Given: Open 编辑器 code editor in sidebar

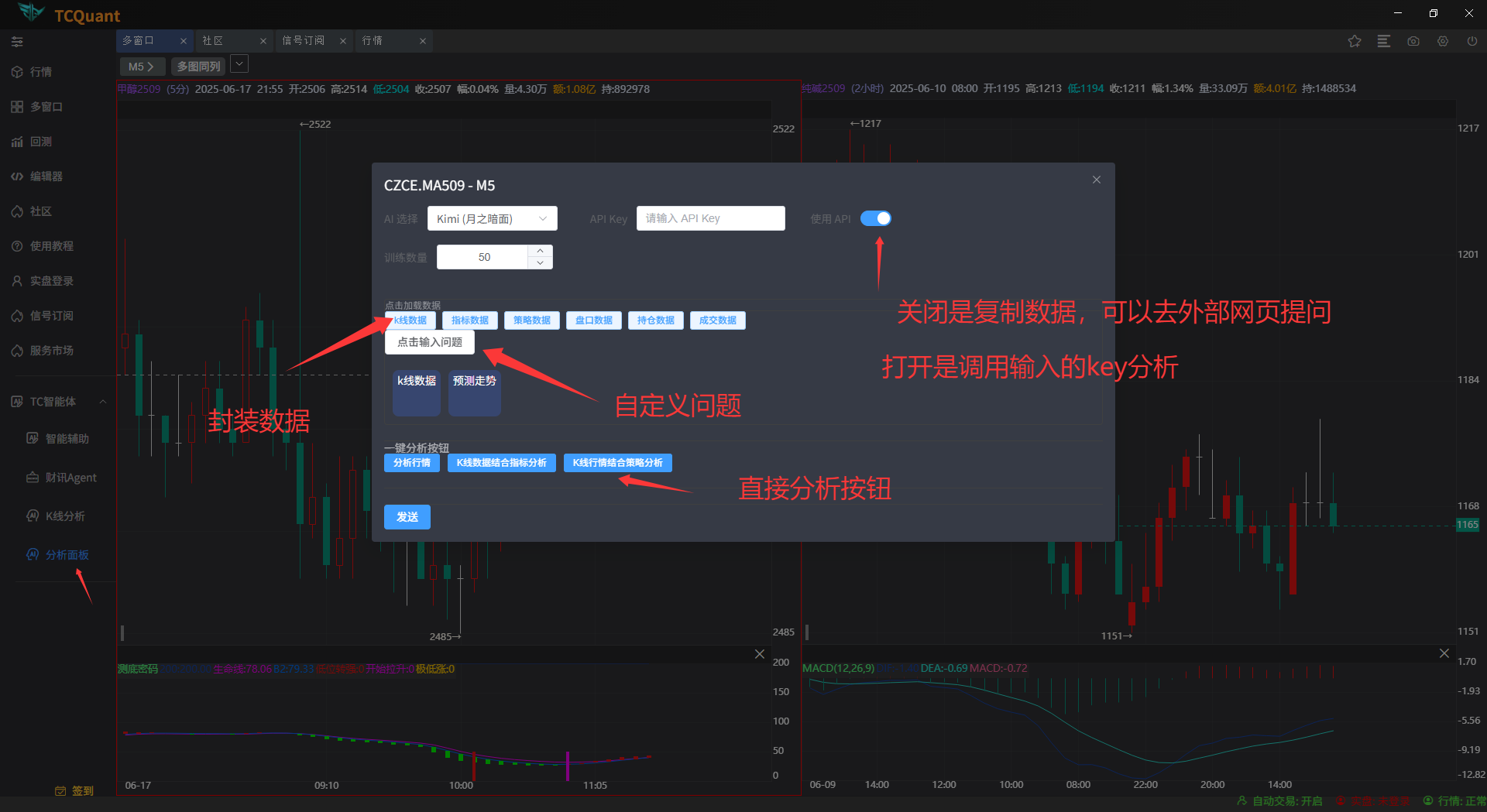Looking at the screenshot, I should [x=46, y=176].
